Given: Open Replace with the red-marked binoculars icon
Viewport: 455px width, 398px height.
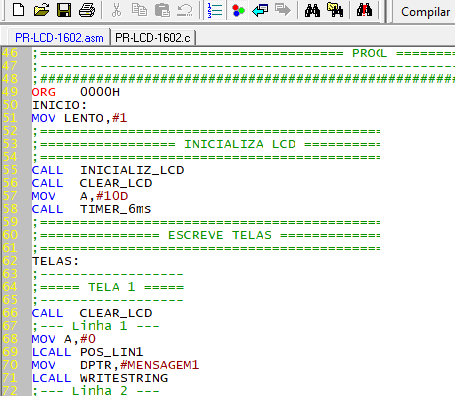Looking at the screenshot, I should coord(364,10).
